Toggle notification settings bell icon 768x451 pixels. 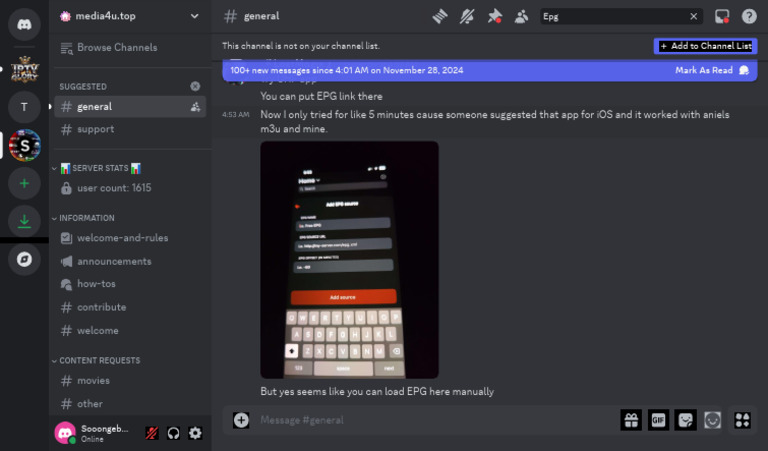click(467, 16)
